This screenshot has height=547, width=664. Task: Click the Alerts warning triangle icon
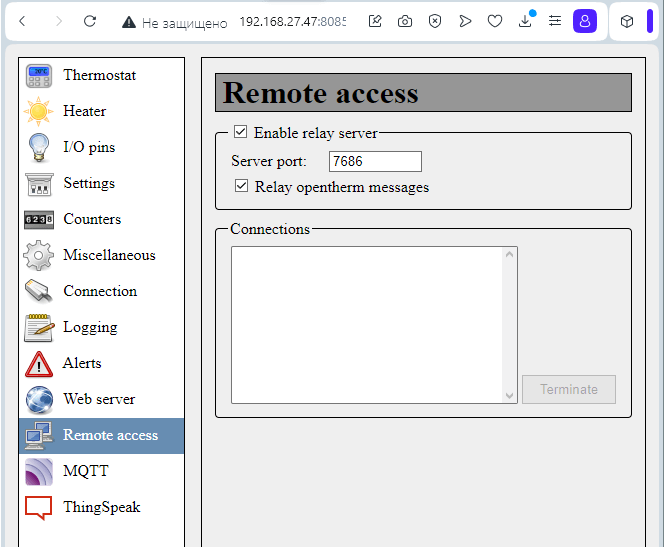coord(38,364)
